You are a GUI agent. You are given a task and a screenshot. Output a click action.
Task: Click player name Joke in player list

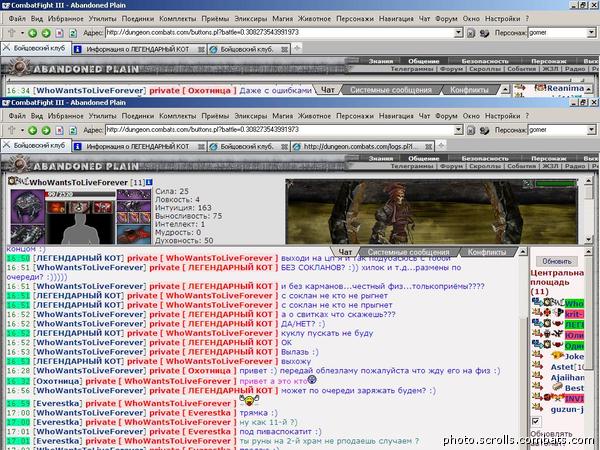tap(574, 357)
